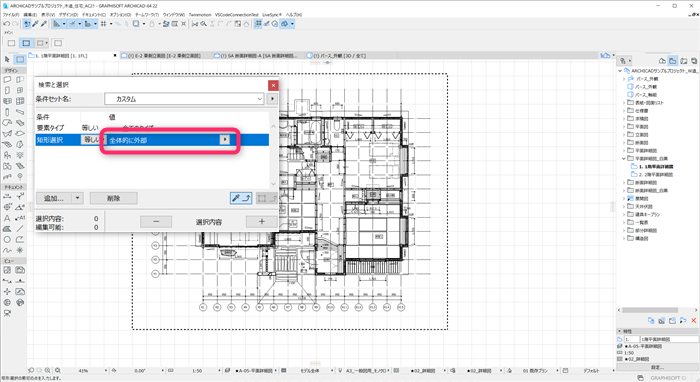This screenshot has height=382, width=700.
Task: Choose the Circle drawing tool in toolbox
Action: (7, 240)
